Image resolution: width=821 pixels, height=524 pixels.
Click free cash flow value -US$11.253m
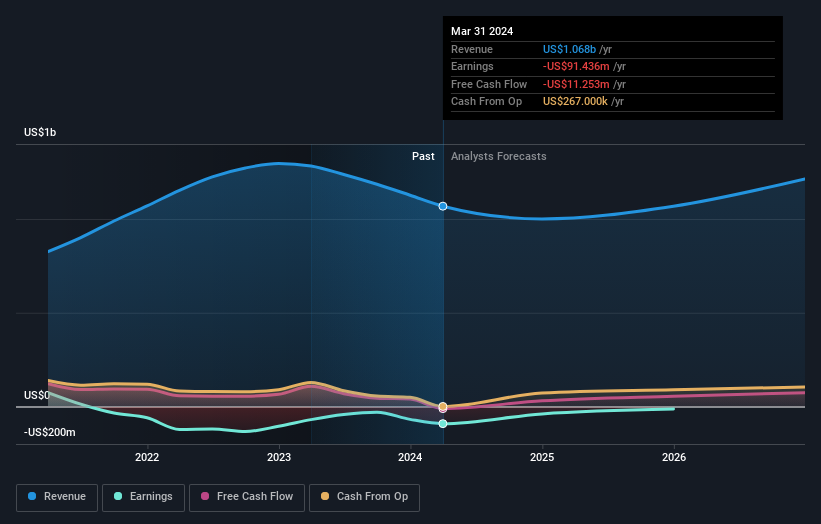pos(576,84)
